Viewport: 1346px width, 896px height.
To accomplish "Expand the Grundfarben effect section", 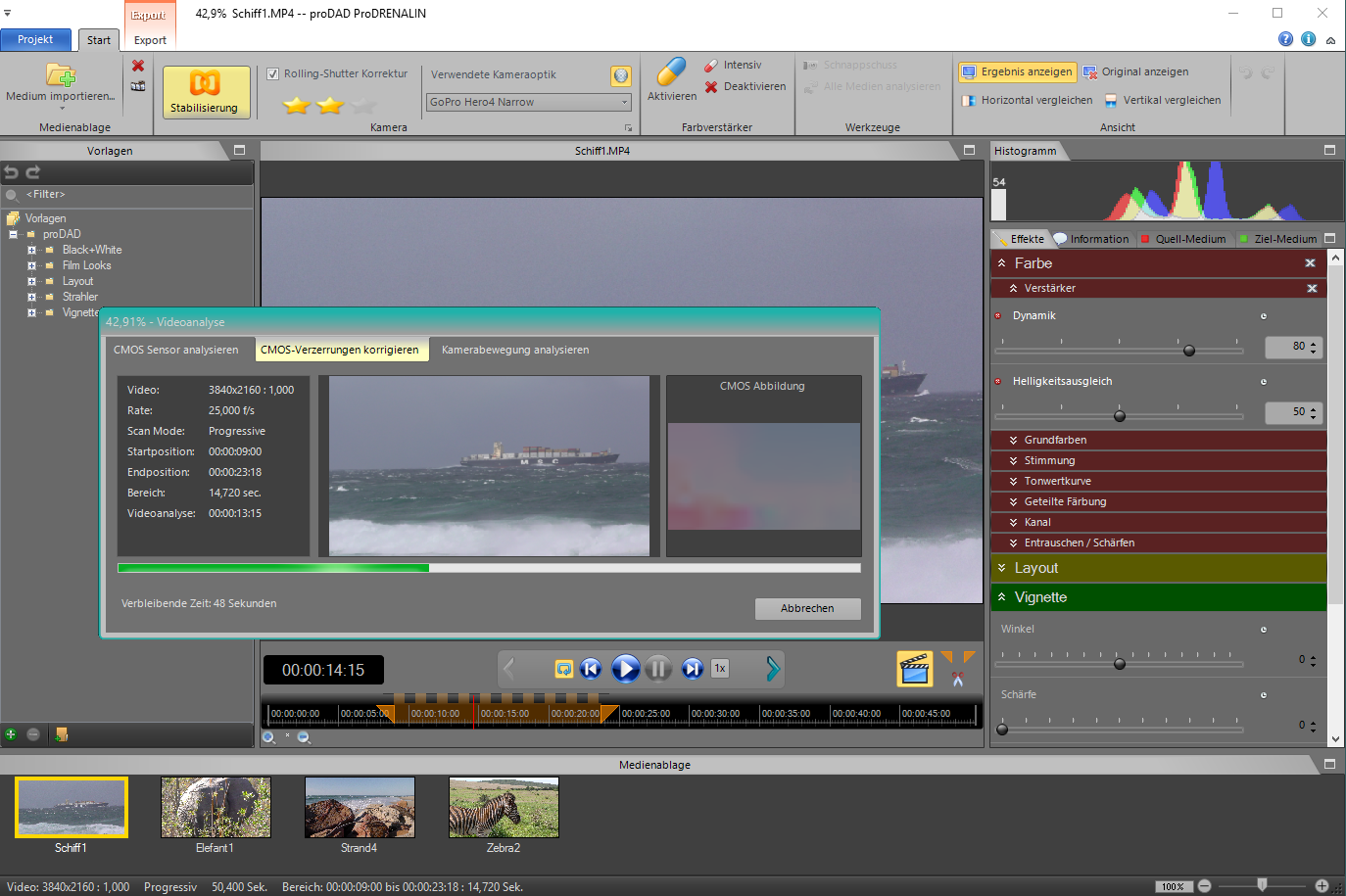I will click(1055, 440).
